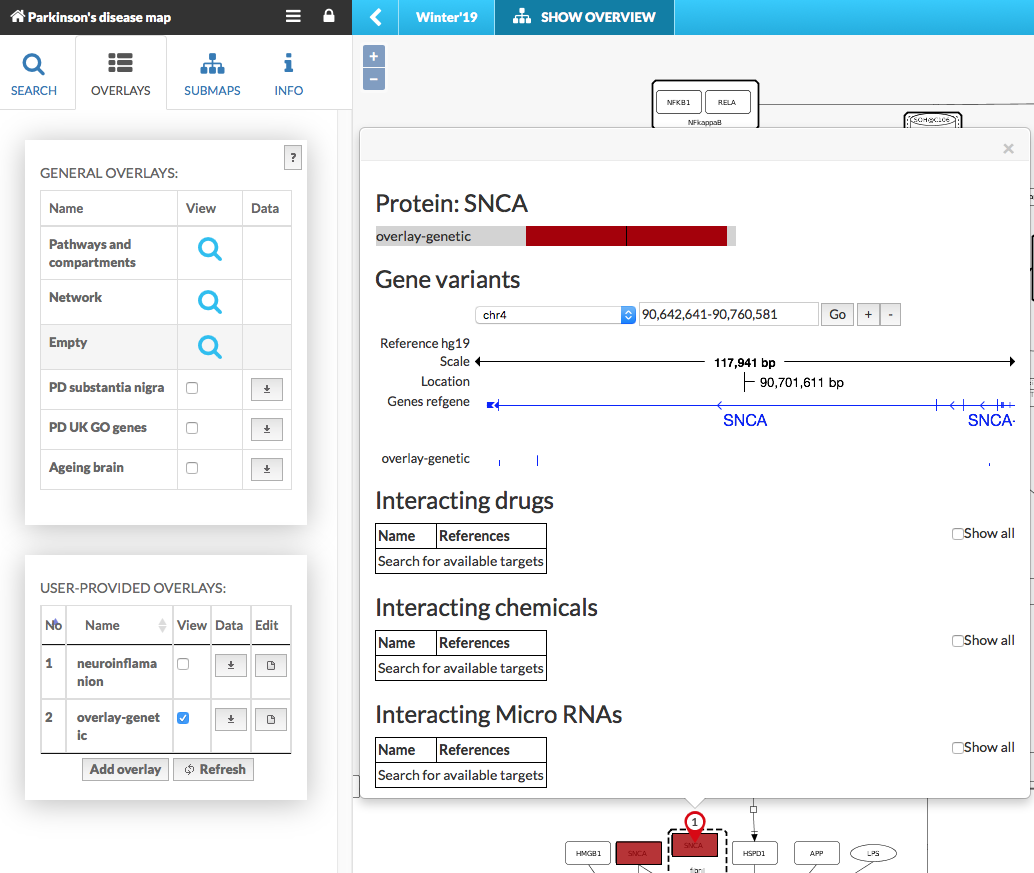Download PD substantia nigra overlay data

267,389
